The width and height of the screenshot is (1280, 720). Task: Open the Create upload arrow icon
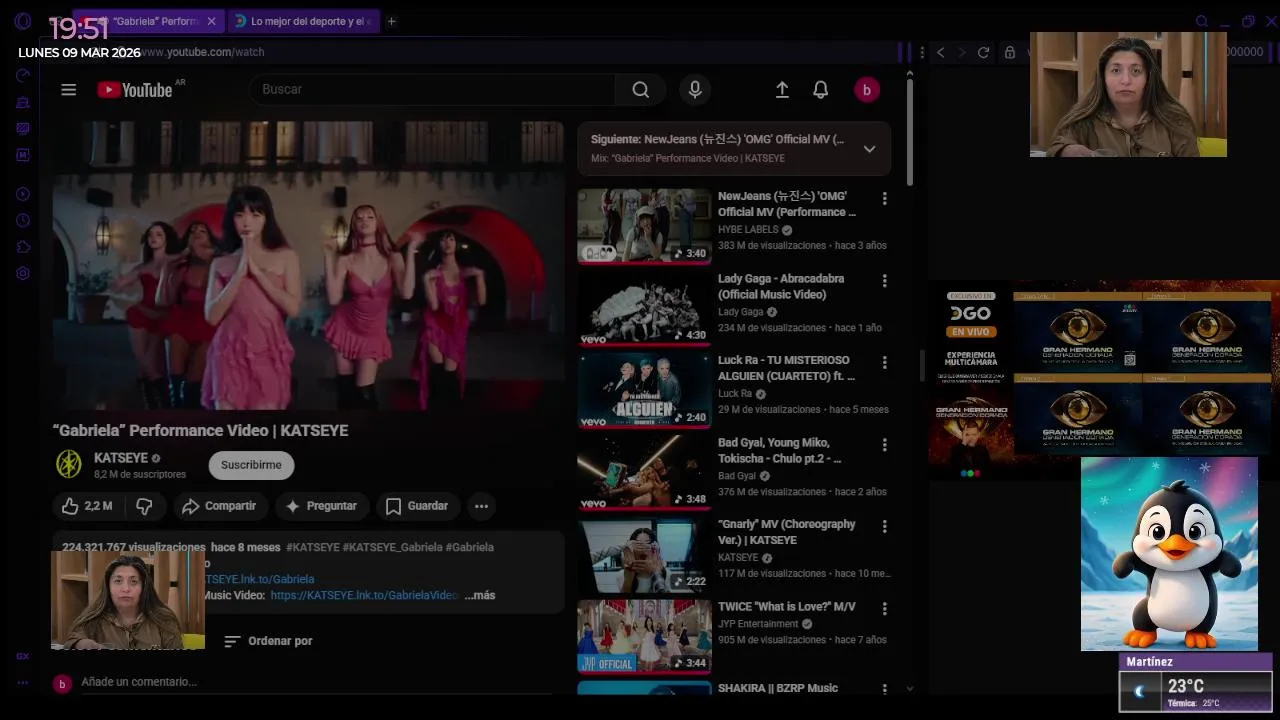click(782, 90)
